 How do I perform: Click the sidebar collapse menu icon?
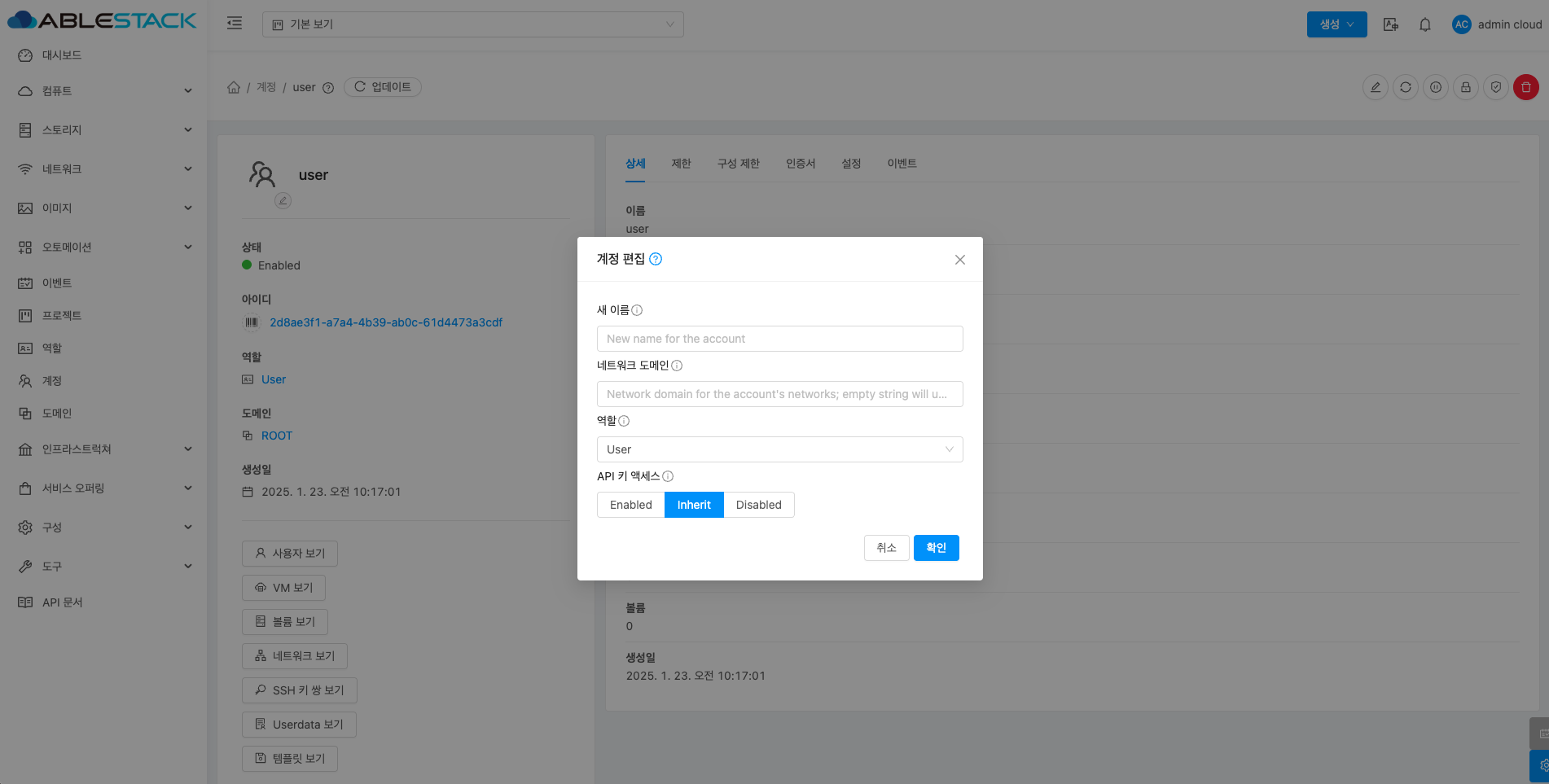235,24
